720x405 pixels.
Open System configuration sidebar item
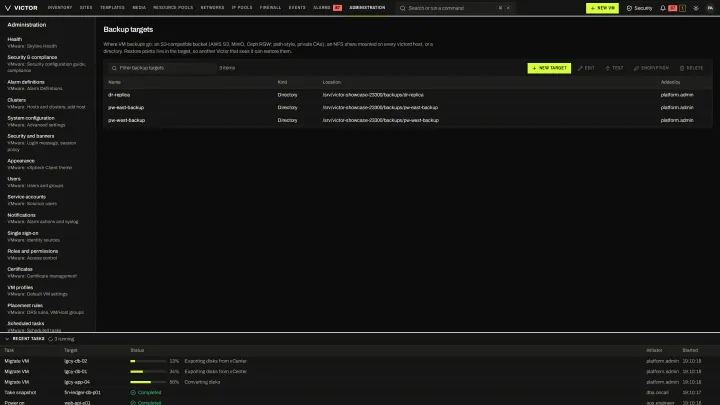[48, 121]
